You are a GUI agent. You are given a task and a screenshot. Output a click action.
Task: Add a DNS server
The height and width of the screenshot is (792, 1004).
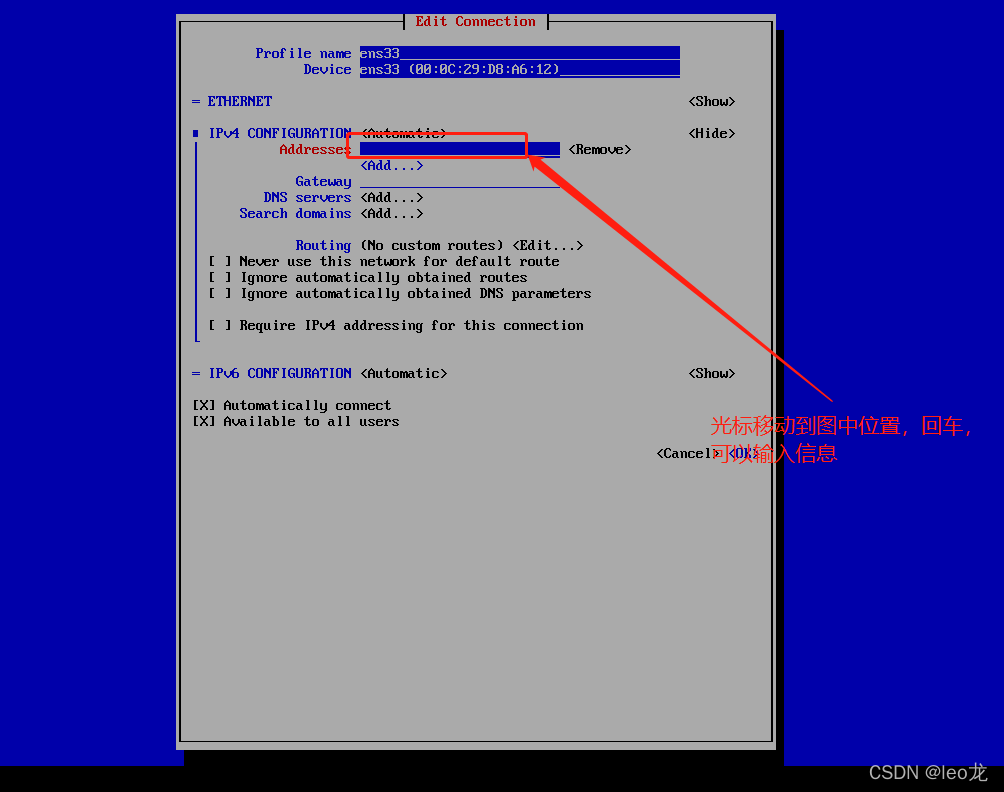(391, 197)
